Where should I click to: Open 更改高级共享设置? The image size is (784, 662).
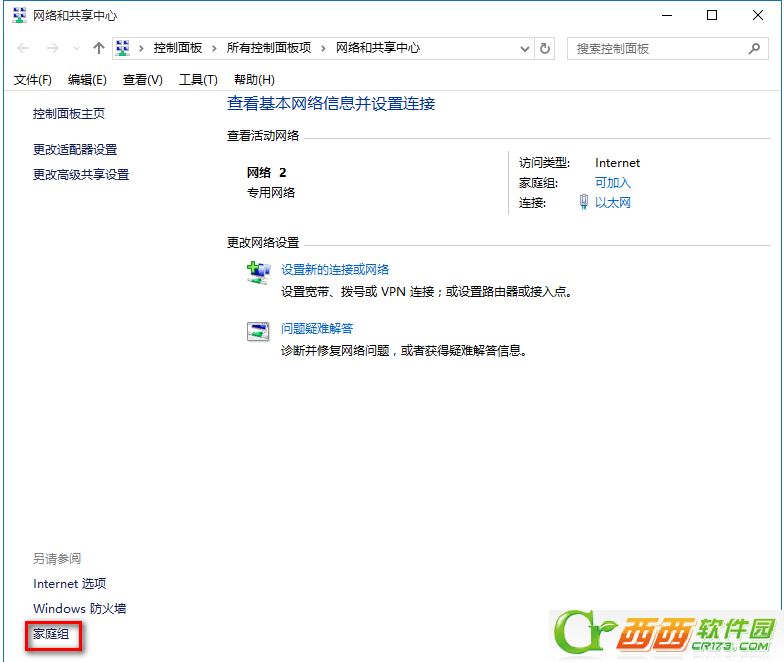click(81, 174)
